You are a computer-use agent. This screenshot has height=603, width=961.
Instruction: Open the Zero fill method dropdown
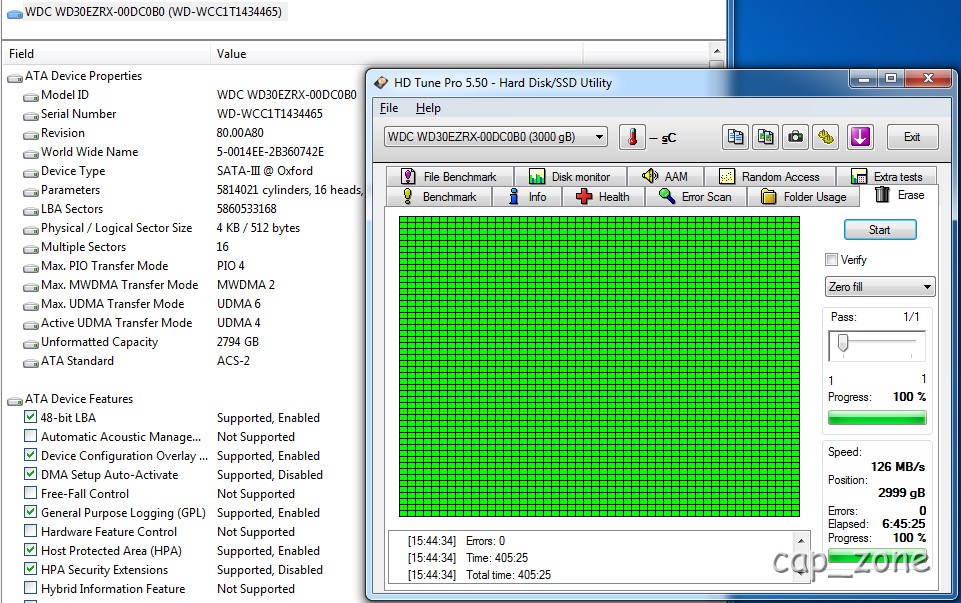tap(880, 286)
